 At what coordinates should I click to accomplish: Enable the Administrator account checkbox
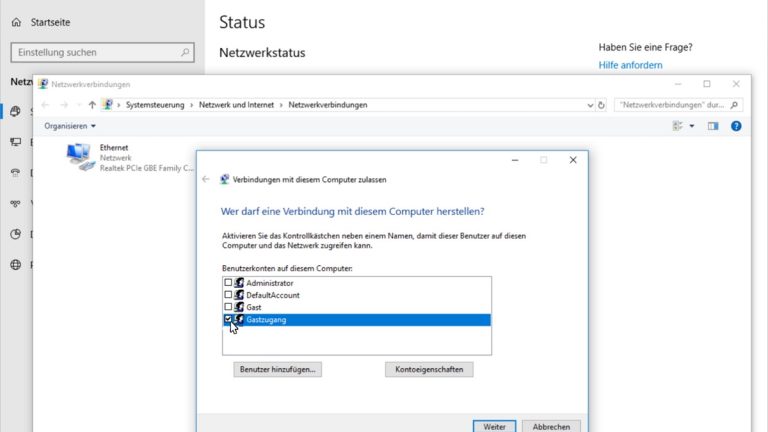tap(228, 283)
